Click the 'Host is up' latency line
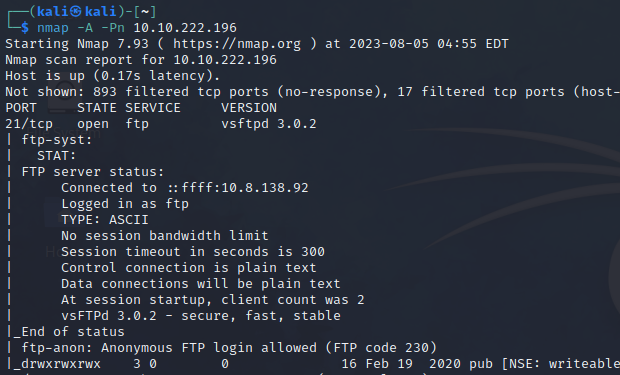Screen dimensions: 620x375 112,76
